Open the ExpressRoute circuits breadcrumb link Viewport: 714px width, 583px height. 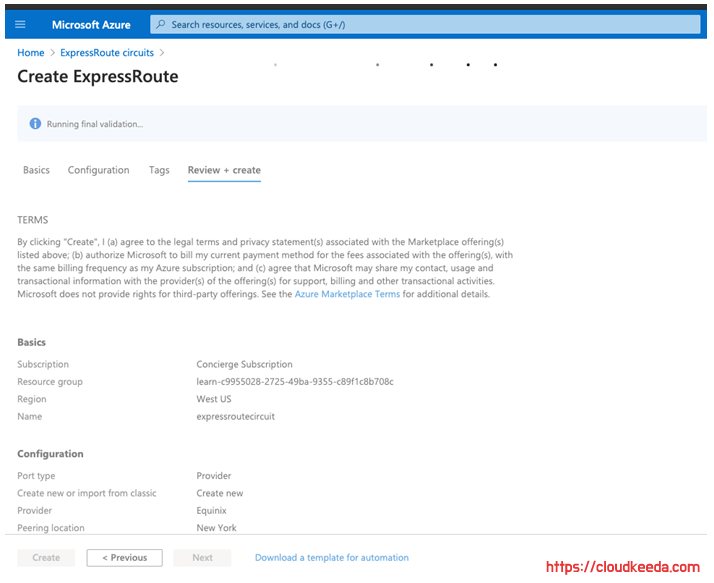point(107,53)
